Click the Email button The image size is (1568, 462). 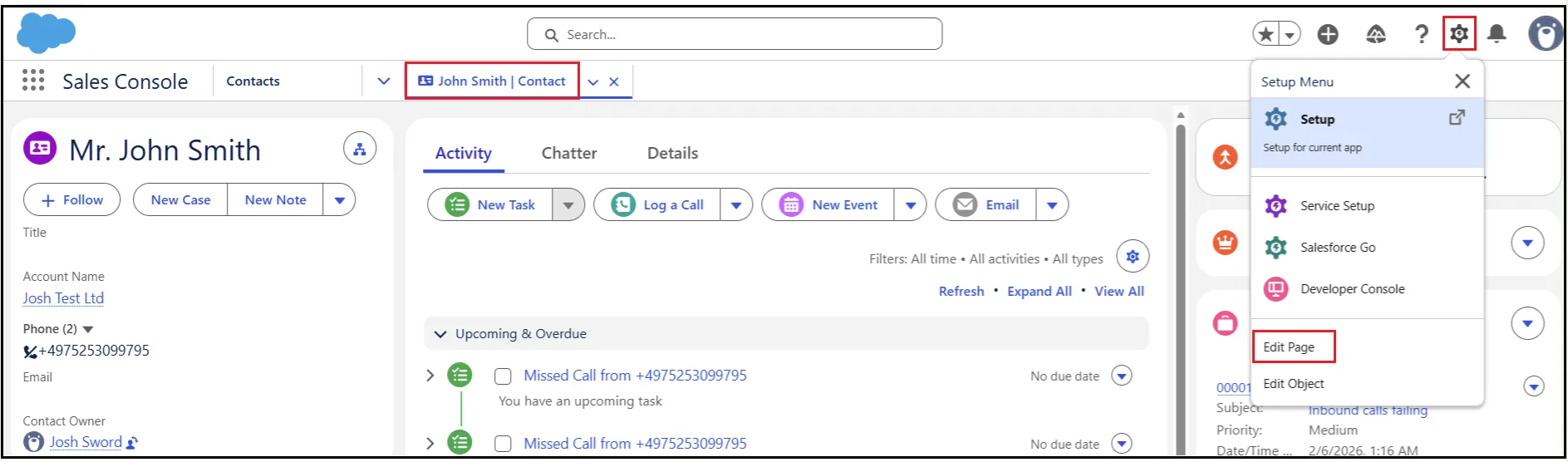click(986, 204)
